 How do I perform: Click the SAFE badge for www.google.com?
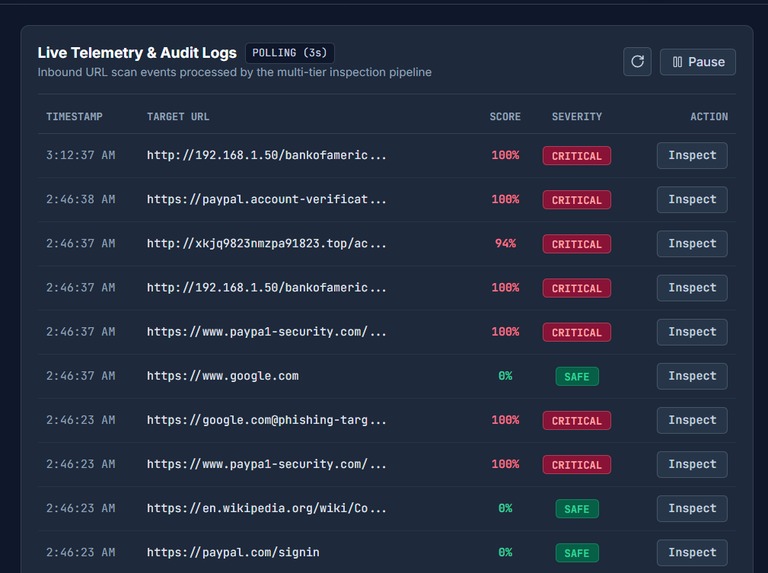coord(577,377)
